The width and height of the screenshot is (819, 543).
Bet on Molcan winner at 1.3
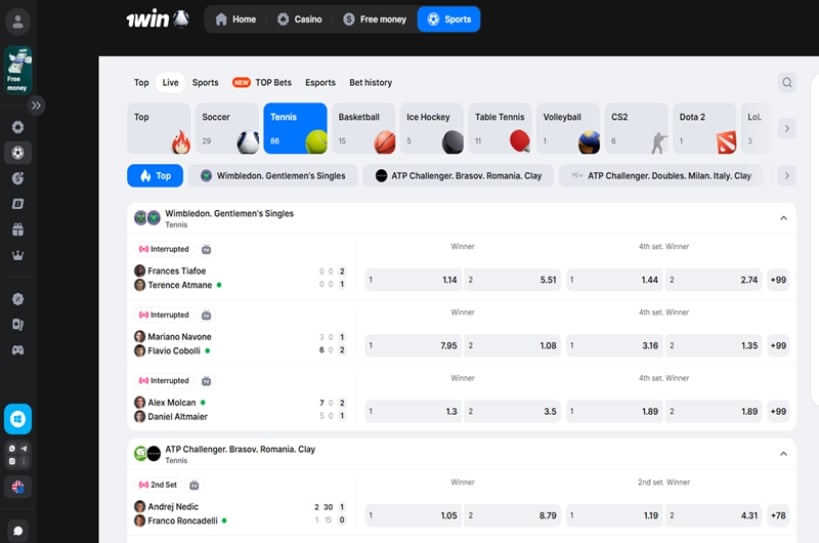(413, 411)
